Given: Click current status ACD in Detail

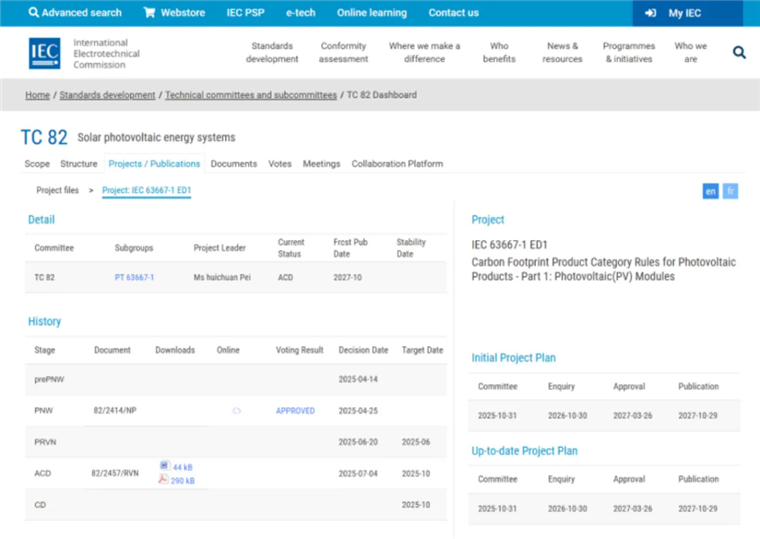Looking at the screenshot, I should point(285,277).
